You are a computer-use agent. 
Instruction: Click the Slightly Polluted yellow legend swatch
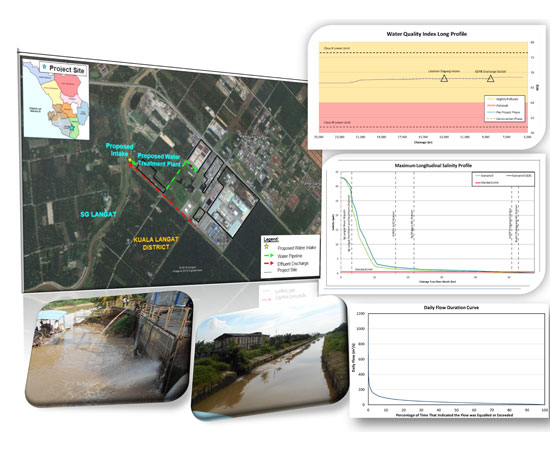pos(490,99)
